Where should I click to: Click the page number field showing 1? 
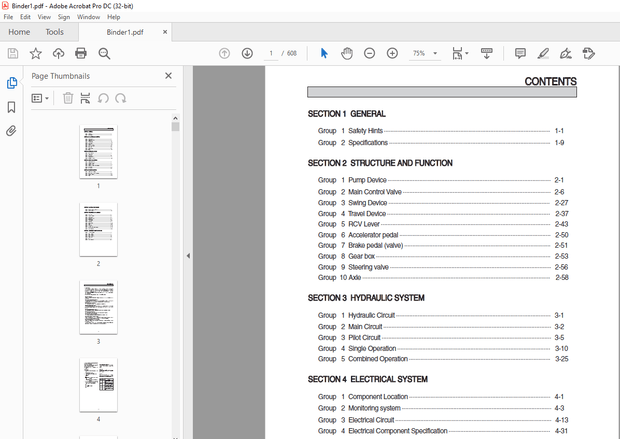(x=271, y=53)
